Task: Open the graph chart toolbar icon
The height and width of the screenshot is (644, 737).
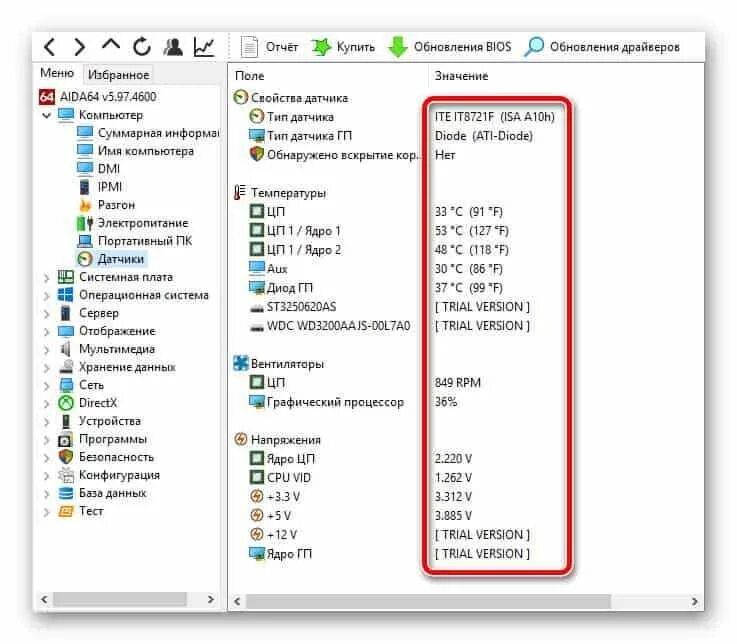Action: click(204, 47)
